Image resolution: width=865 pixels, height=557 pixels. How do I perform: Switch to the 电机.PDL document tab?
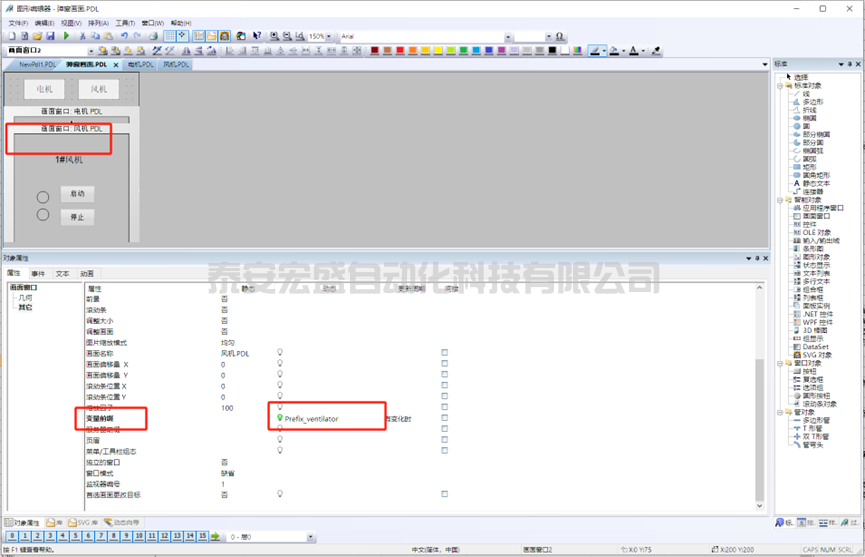140,64
